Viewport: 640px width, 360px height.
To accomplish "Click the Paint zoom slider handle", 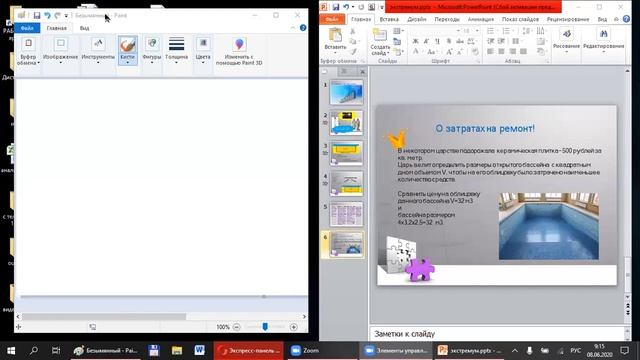I will point(265,327).
